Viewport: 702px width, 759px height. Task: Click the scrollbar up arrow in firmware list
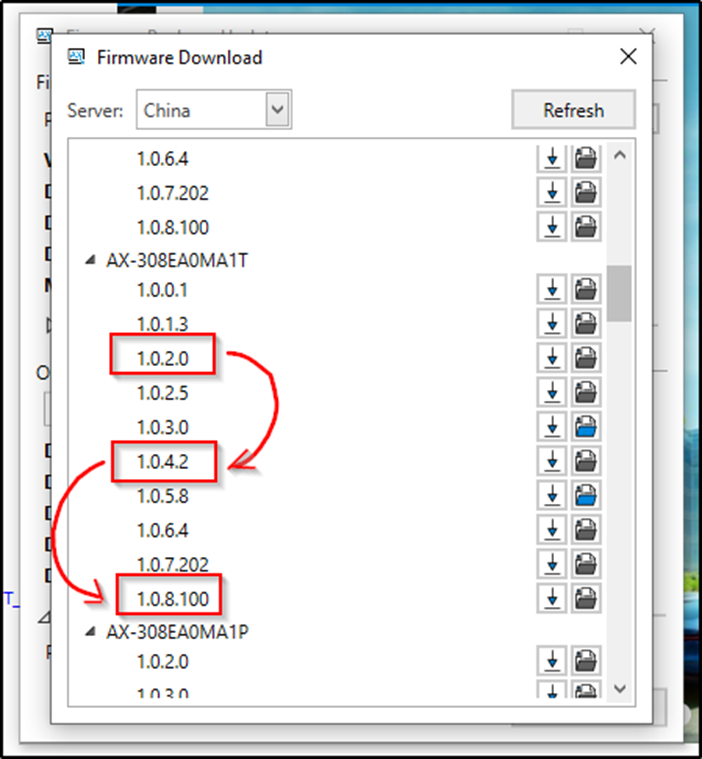point(620,155)
